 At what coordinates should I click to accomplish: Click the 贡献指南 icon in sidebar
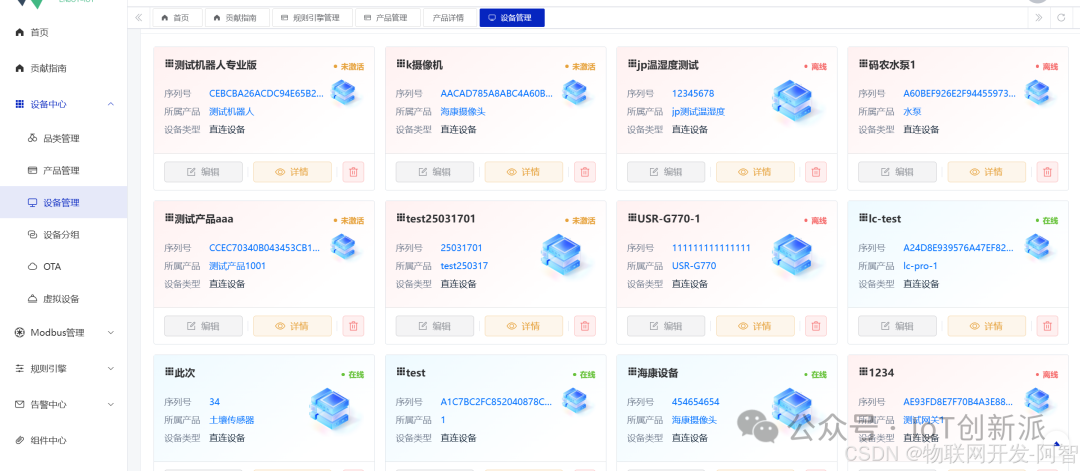[x=19, y=68]
